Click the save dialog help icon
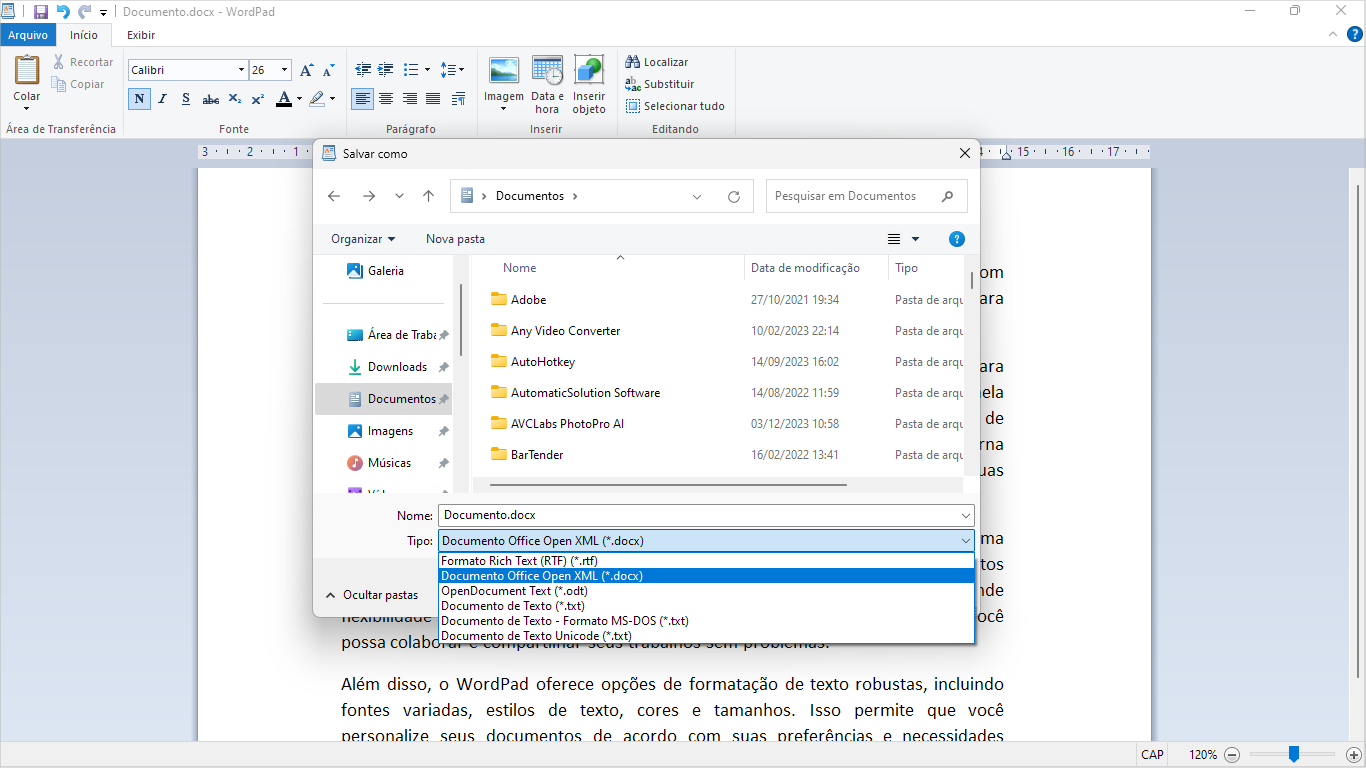This screenshot has width=1366, height=768. click(957, 239)
